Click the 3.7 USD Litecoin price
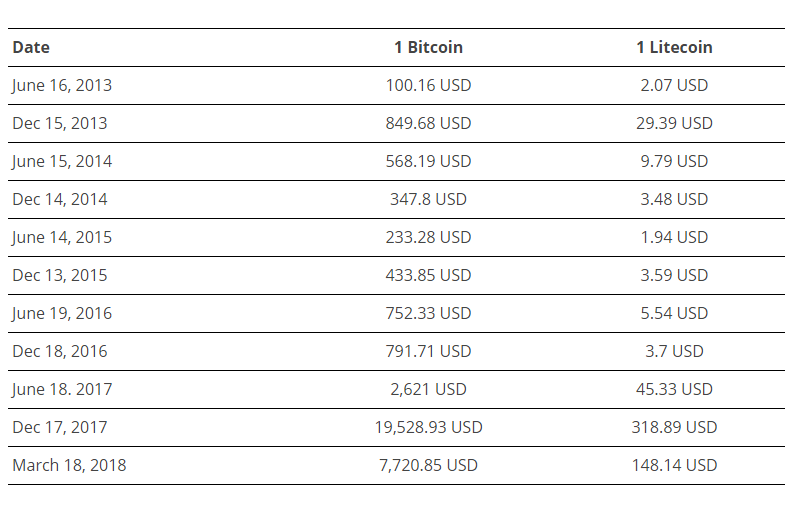 (674, 351)
